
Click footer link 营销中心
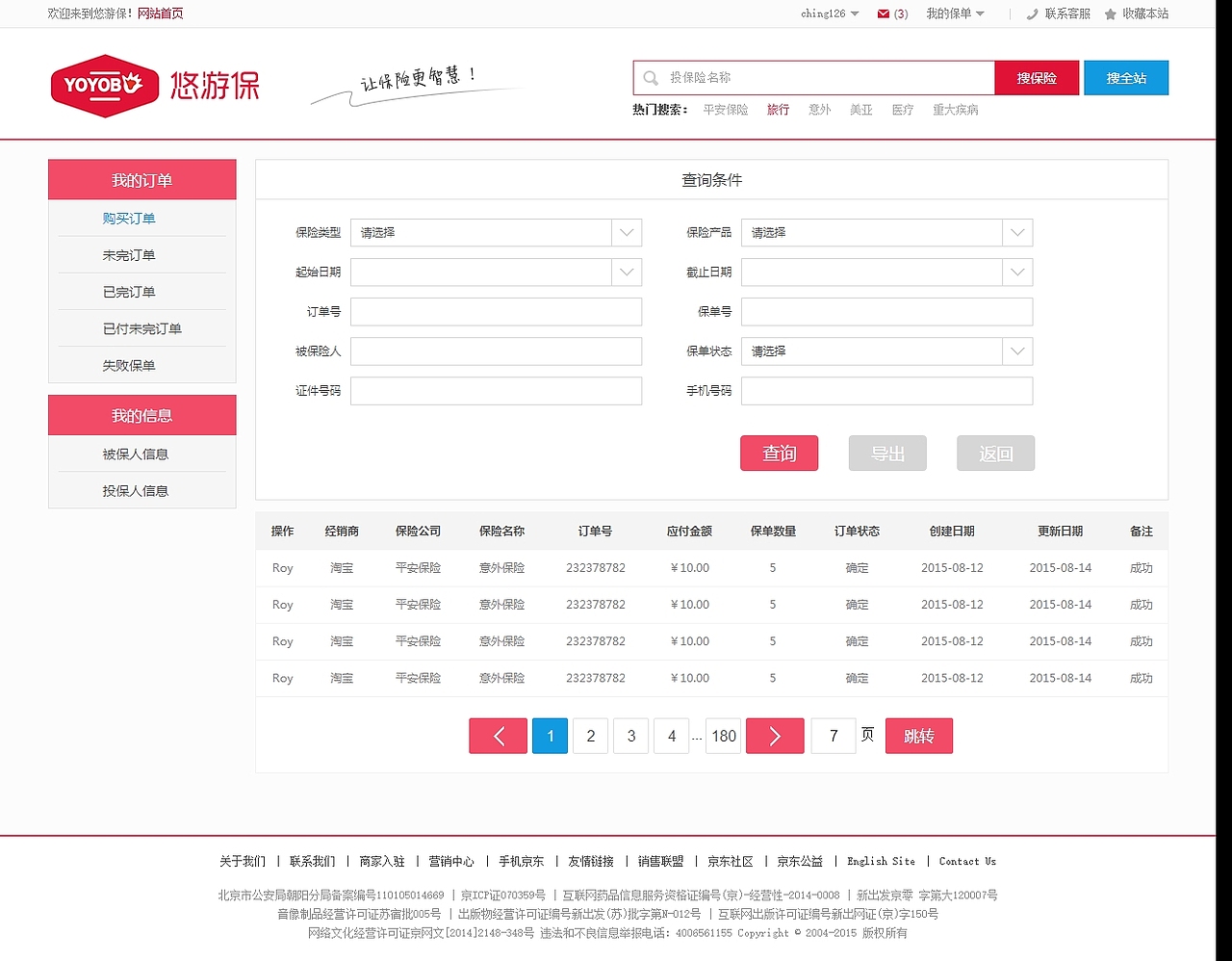(451, 862)
